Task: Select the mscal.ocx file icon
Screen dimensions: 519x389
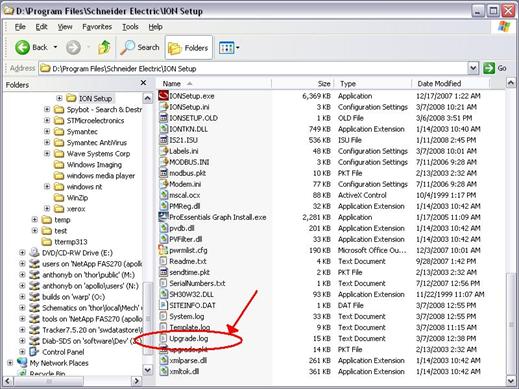Action: click(164, 195)
